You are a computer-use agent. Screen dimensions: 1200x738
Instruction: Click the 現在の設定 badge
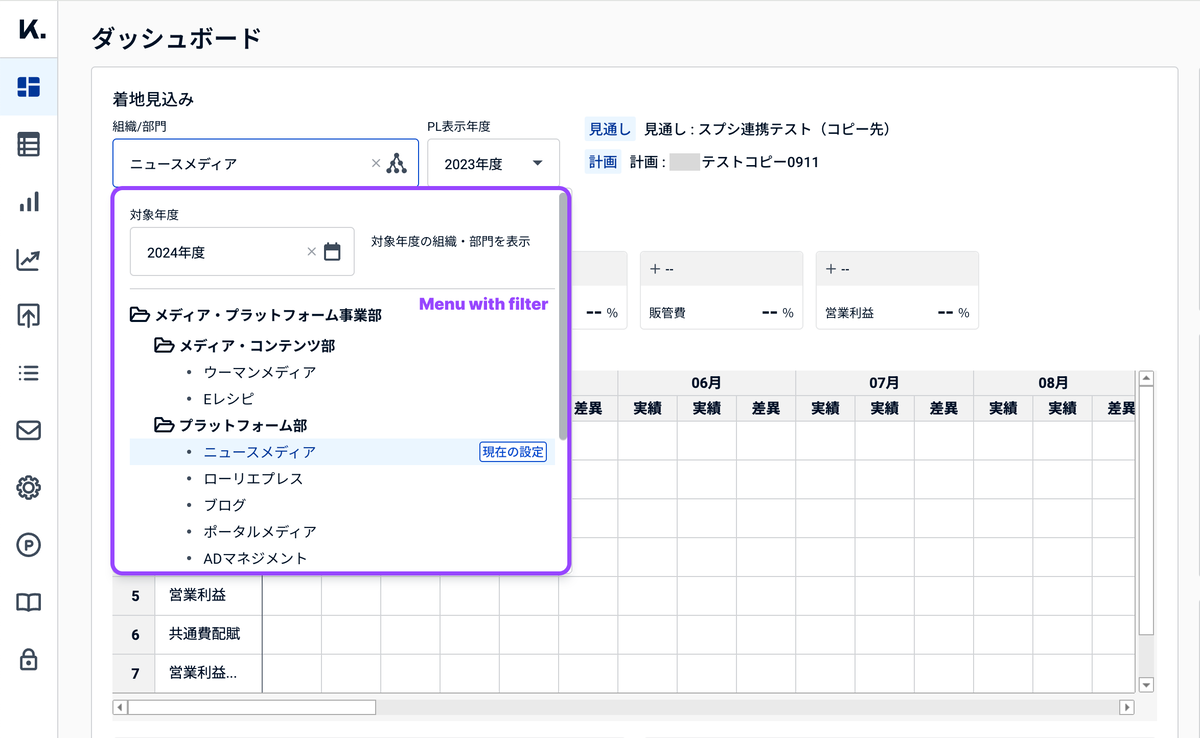coord(513,452)
